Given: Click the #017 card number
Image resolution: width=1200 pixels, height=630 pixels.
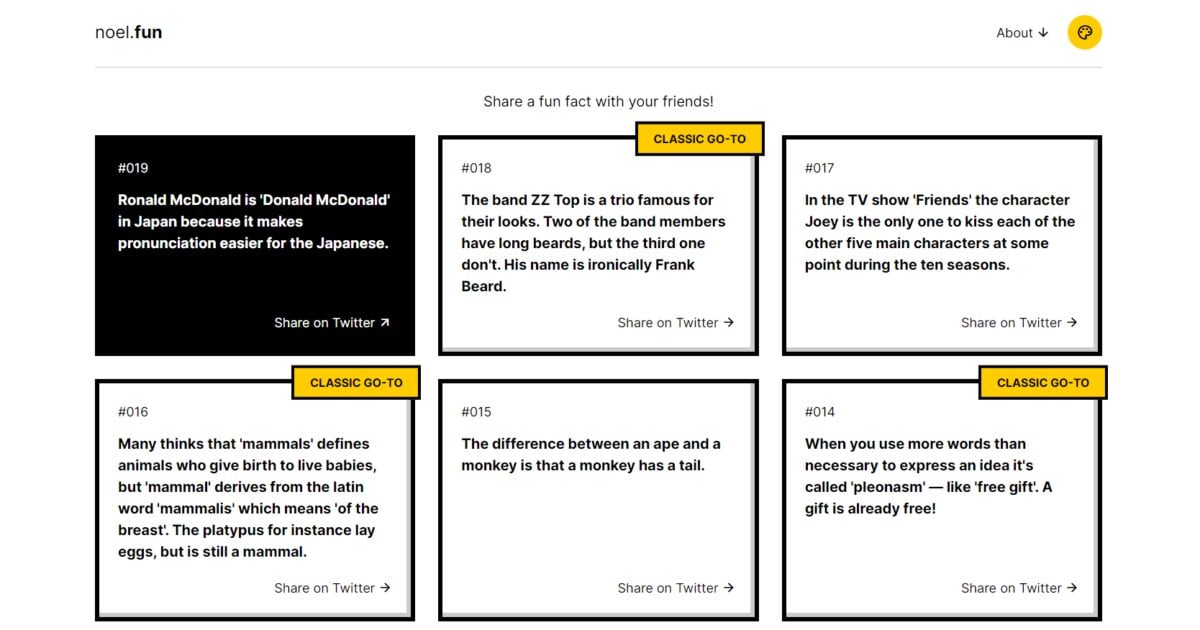Looking at the screenshot, I should (819, 168).
